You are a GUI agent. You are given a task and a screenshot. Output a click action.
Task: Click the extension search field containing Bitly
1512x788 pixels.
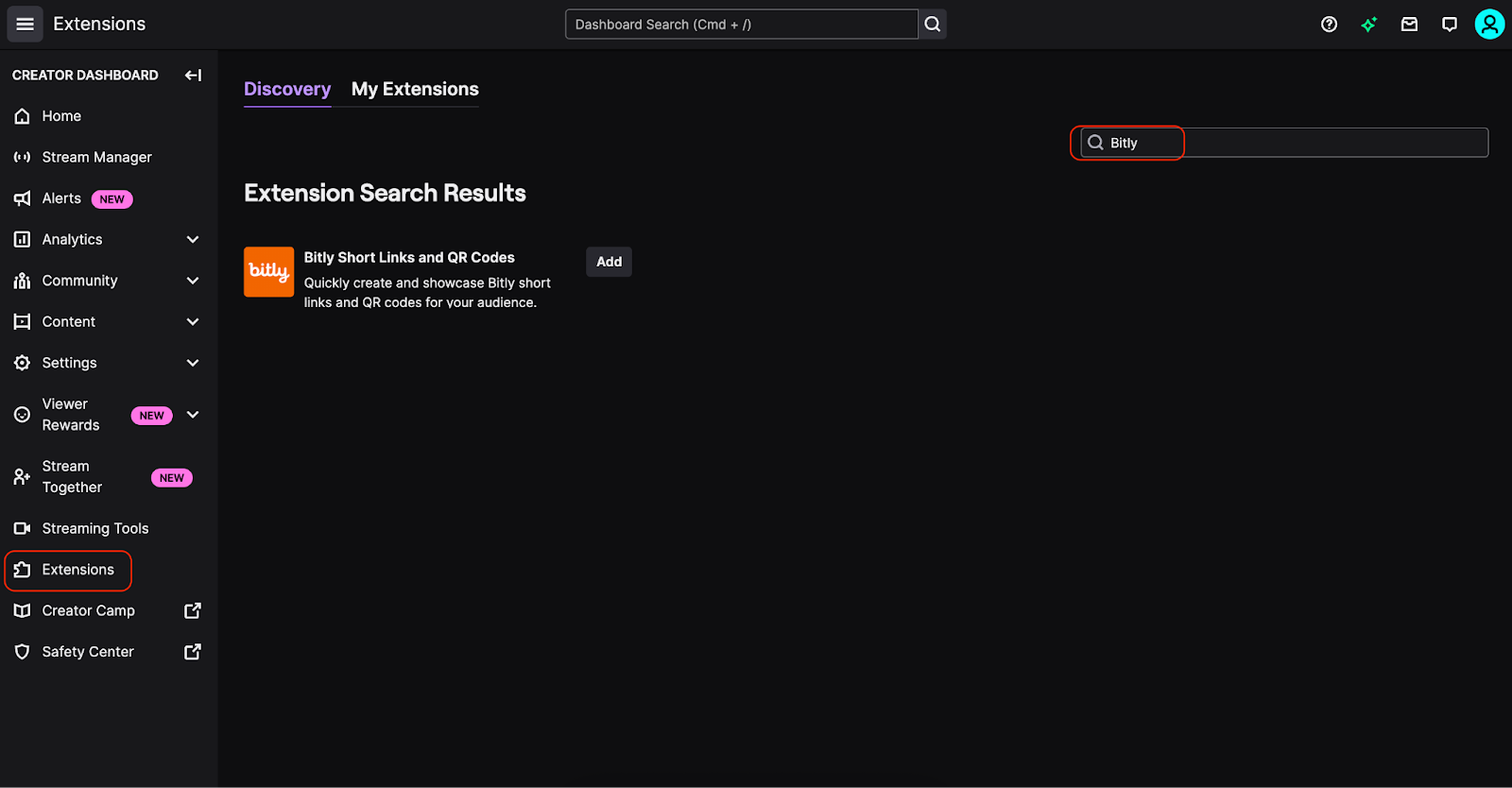pyautogui.click(x=1284, y=143)
